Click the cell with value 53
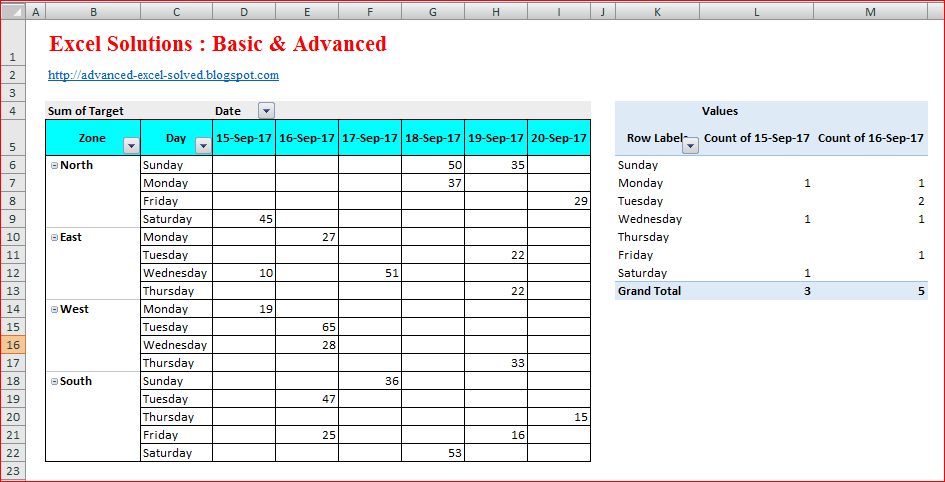The image size is (945, 482). click(433, 453)
